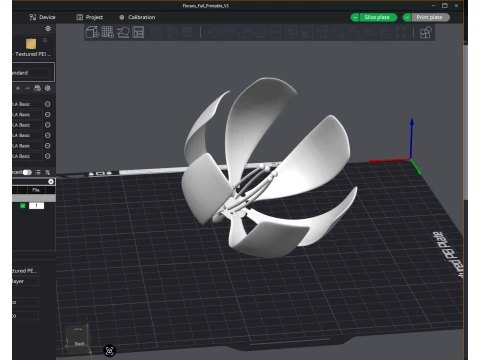Switch to the Calibration tab
480x360 pixels.
click(137, 17)
